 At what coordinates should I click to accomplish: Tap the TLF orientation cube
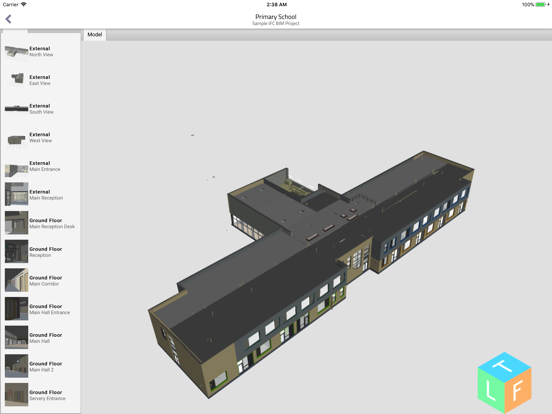click(504, 382)
